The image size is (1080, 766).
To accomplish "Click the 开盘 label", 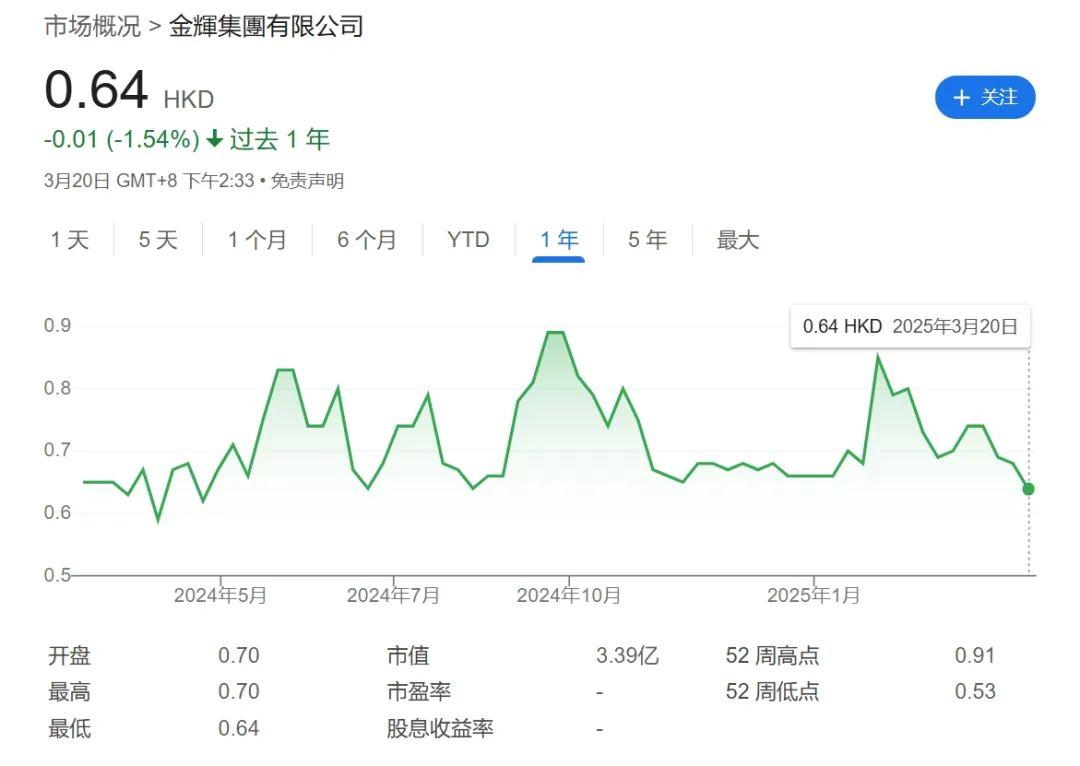I will [x=69, y=656].
